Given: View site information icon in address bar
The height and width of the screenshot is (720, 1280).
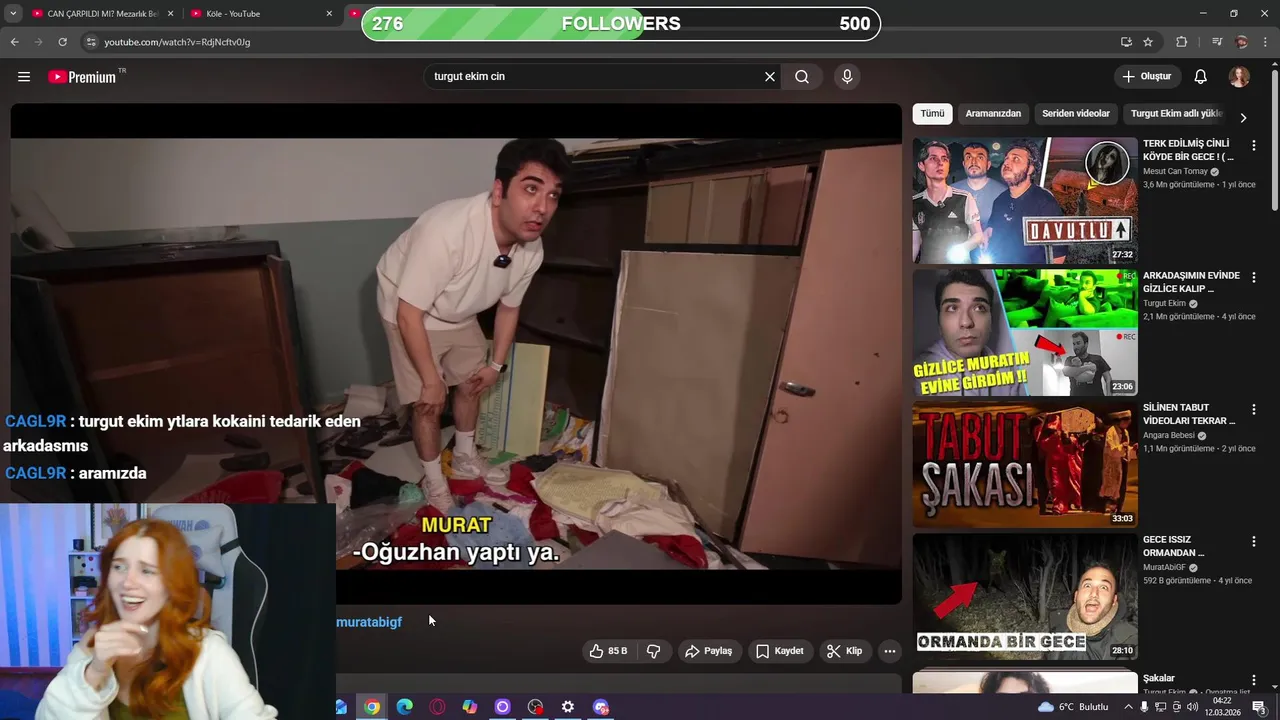Looking at the screenshot, I should [91, 42].
